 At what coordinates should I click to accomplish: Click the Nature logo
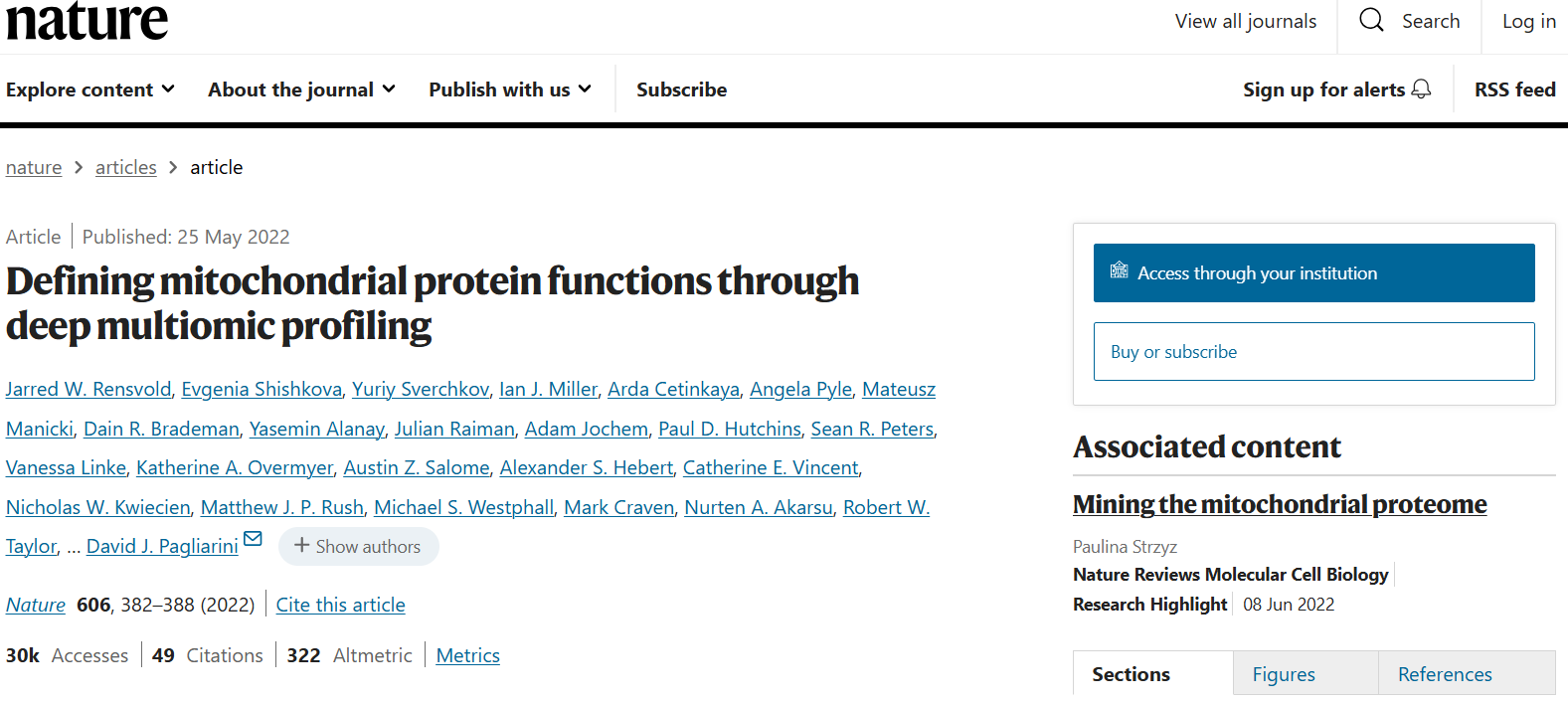pos(87,20)
